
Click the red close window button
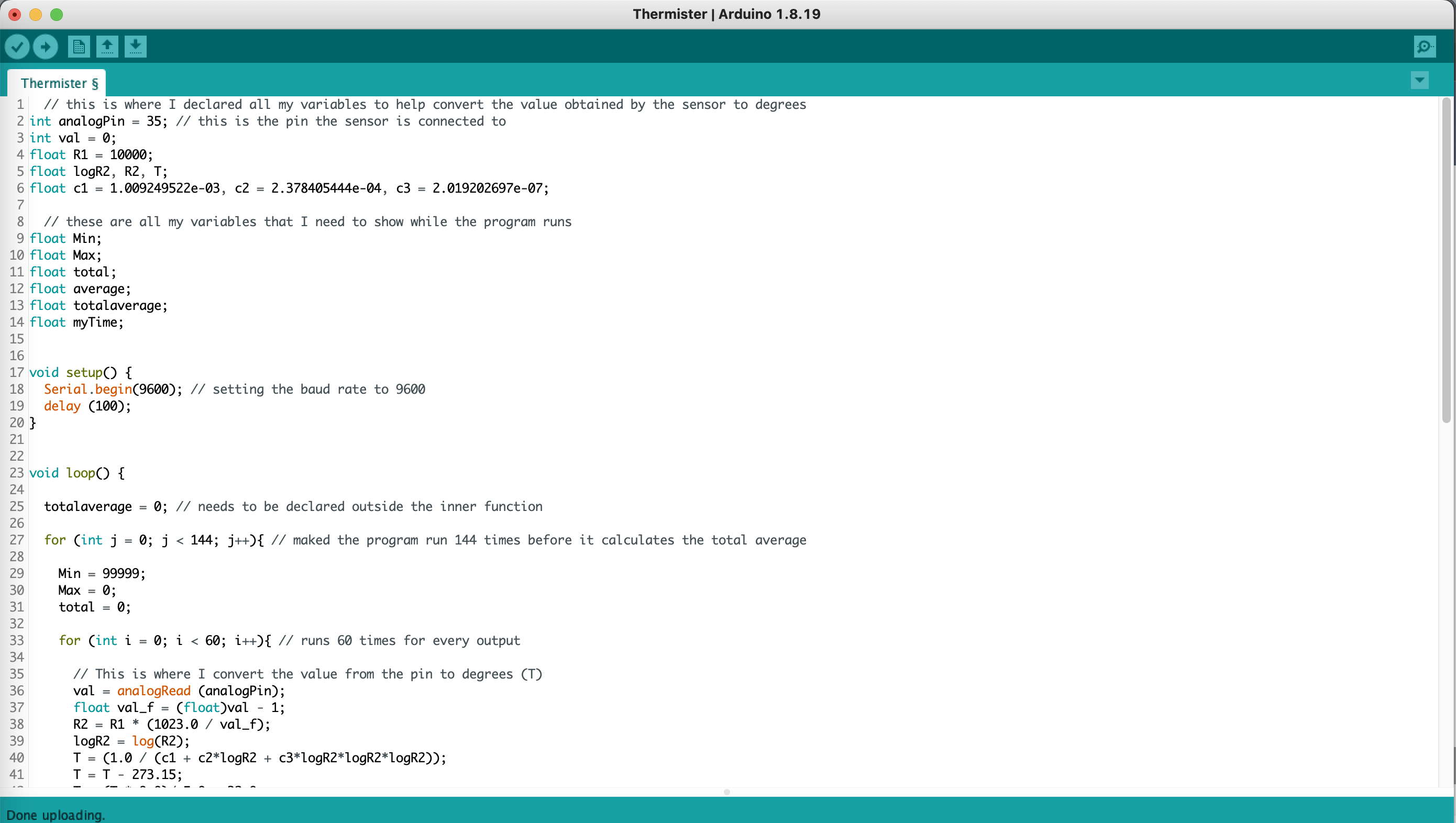[15, 14]
